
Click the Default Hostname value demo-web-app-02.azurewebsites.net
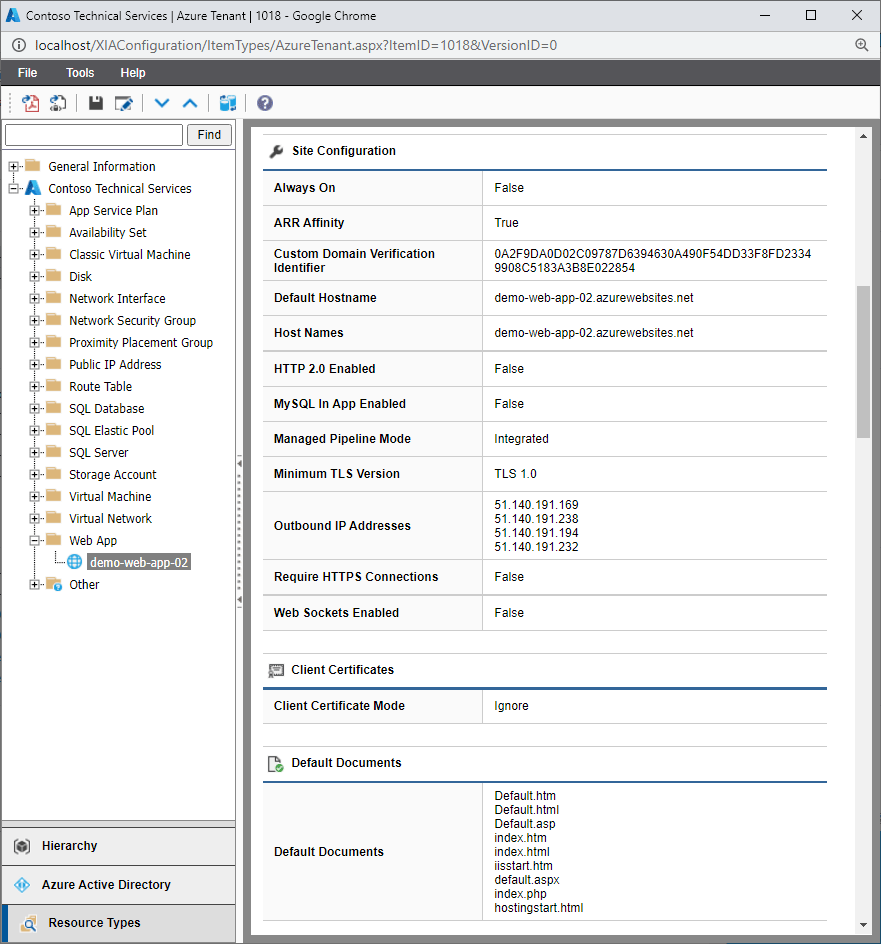[594, 298]
